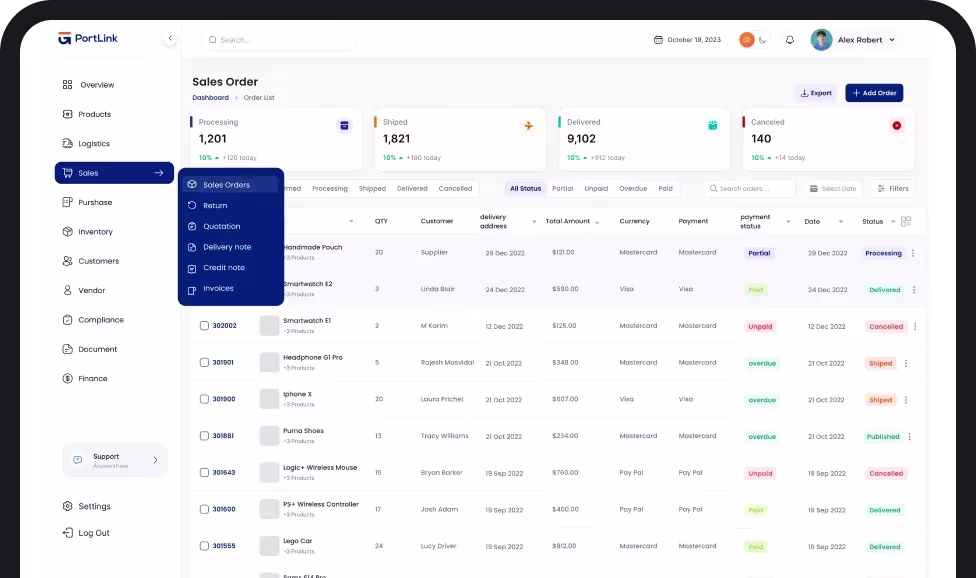Screen dimensions: 976x578
Task: Click Alex Robert's profile avatar
Action: tap(821, 40)
